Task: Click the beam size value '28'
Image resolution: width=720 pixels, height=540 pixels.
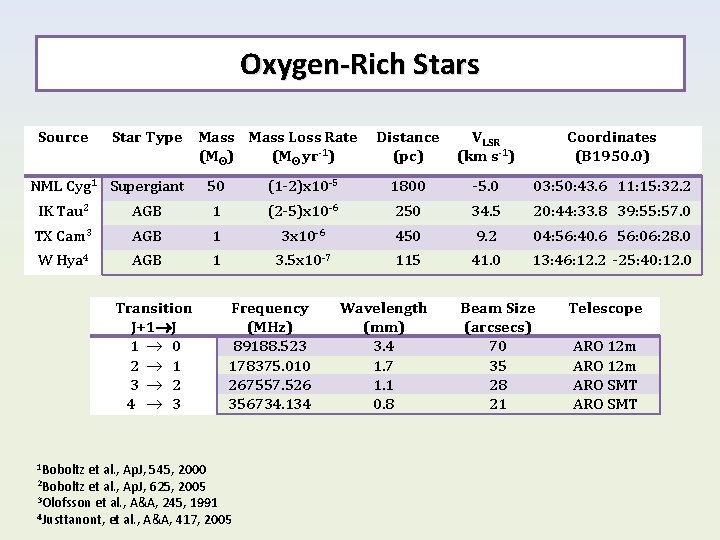Action: coord(498,385)
